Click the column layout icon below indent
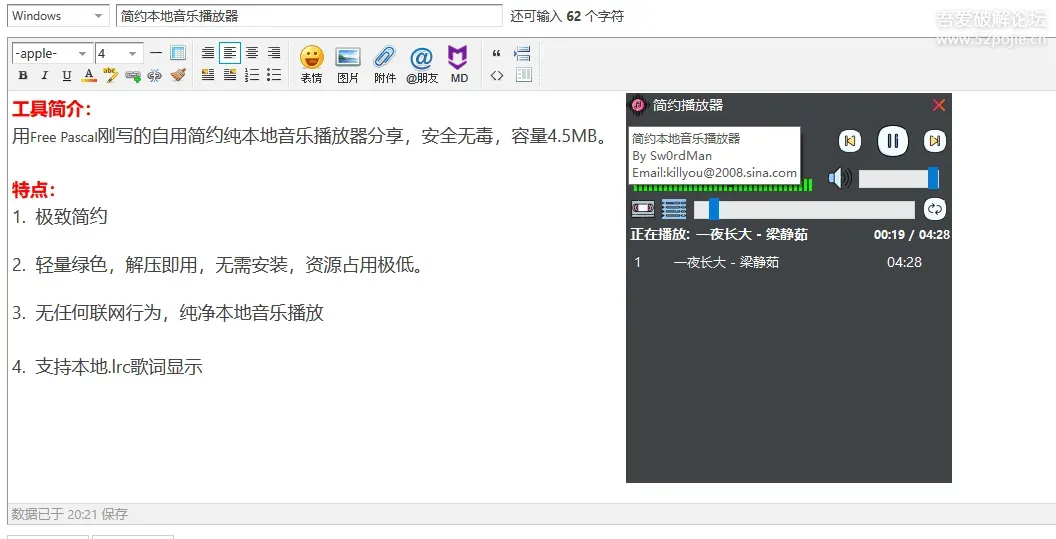Screen dimensions: 1056x539 tap(523, 75)
